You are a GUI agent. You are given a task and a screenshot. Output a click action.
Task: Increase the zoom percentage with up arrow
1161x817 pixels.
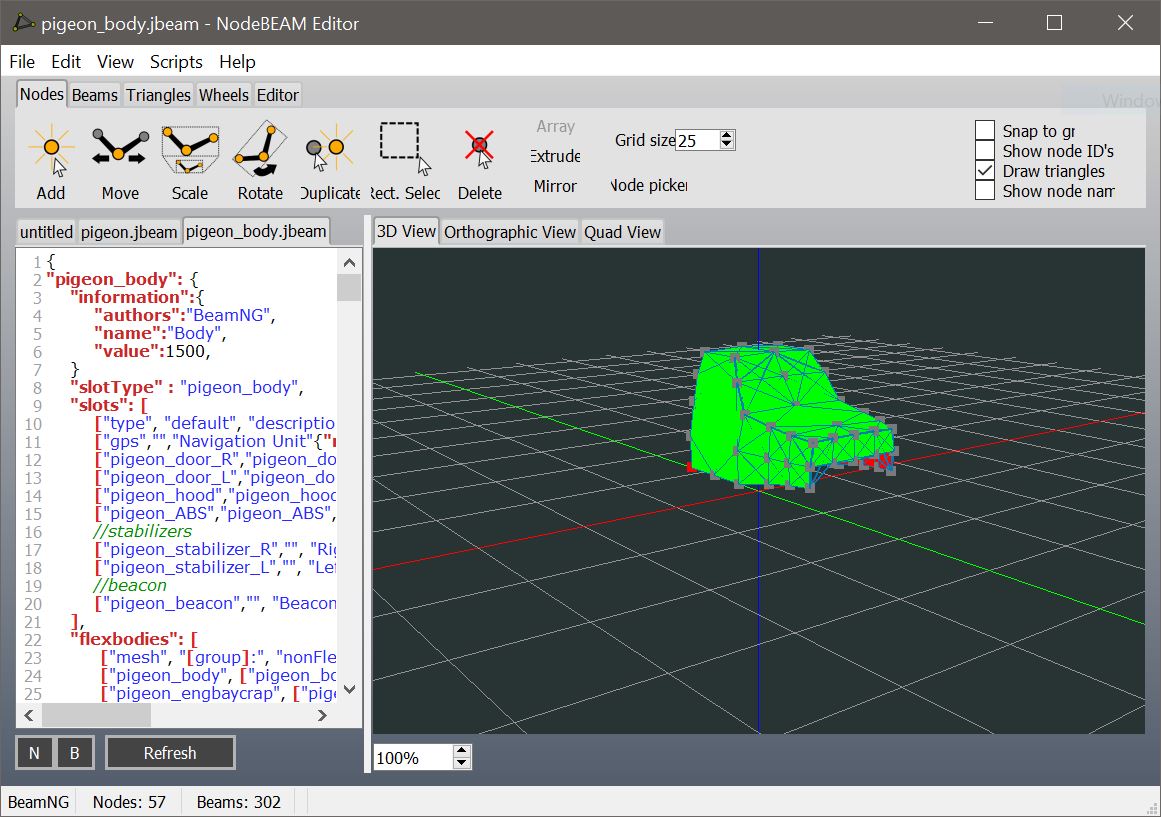[x=461, y=752]
